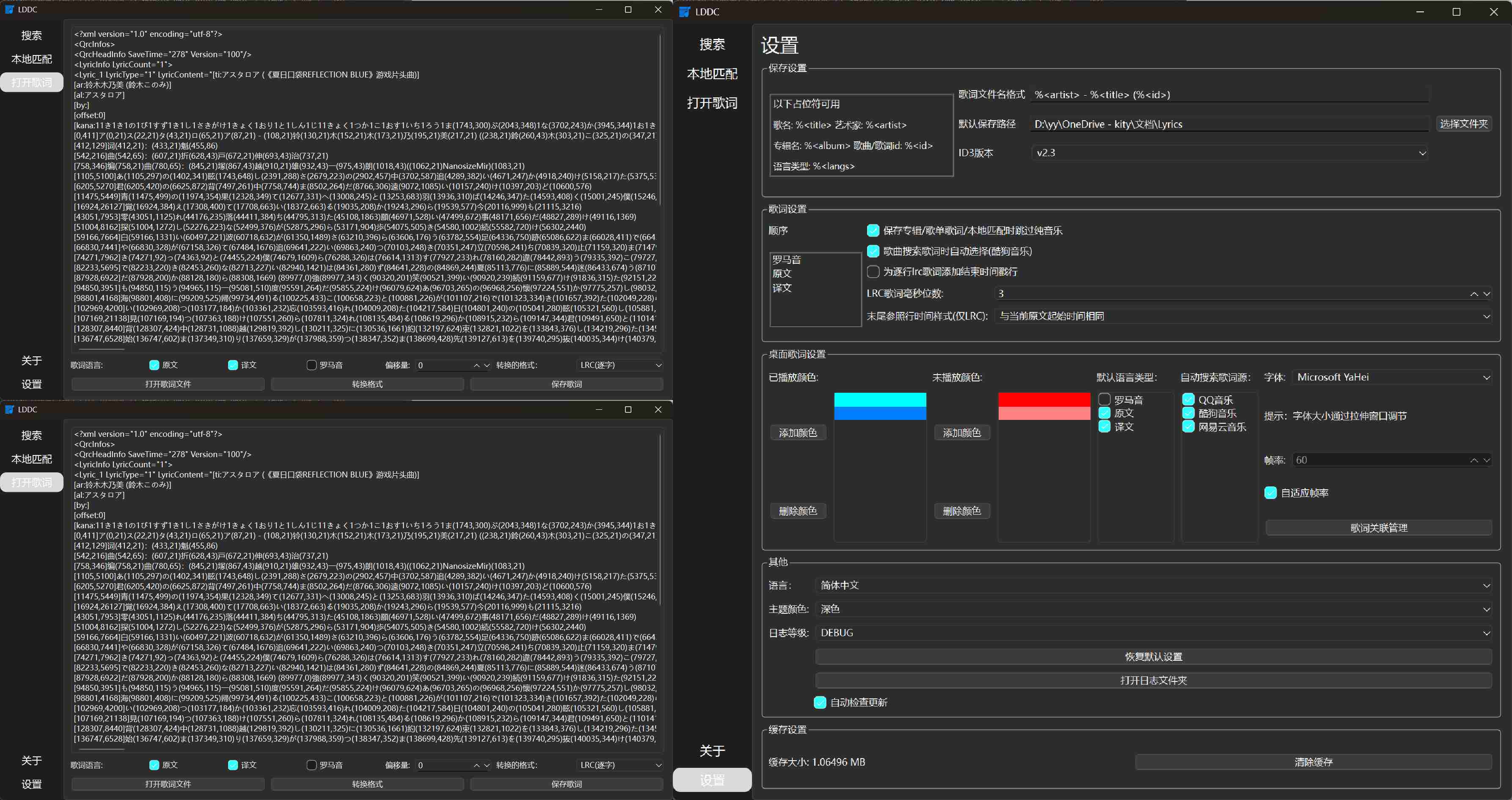Enable 罗马音 under 默认语言类型
Image resolution: width=1512 pixels, height=800 pixels.
pos(1104,400)
